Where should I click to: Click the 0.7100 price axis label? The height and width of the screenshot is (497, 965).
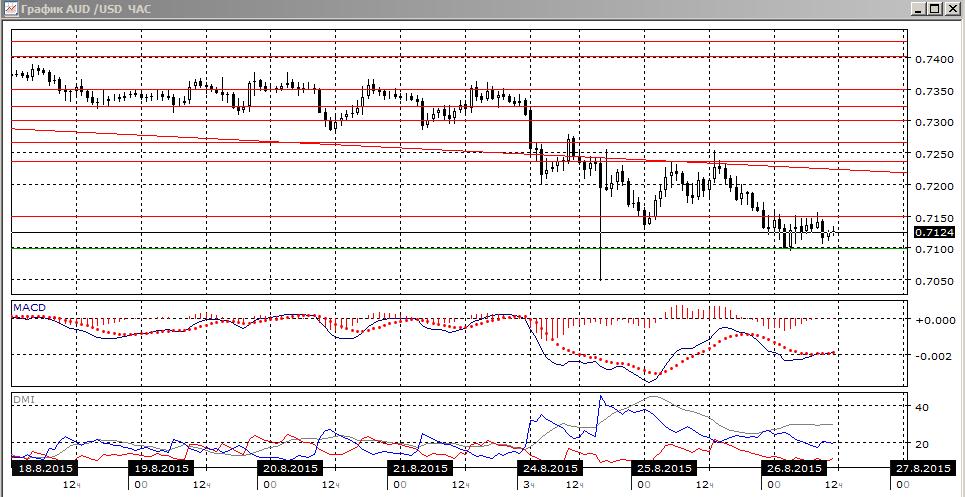(x=934, y=249)
